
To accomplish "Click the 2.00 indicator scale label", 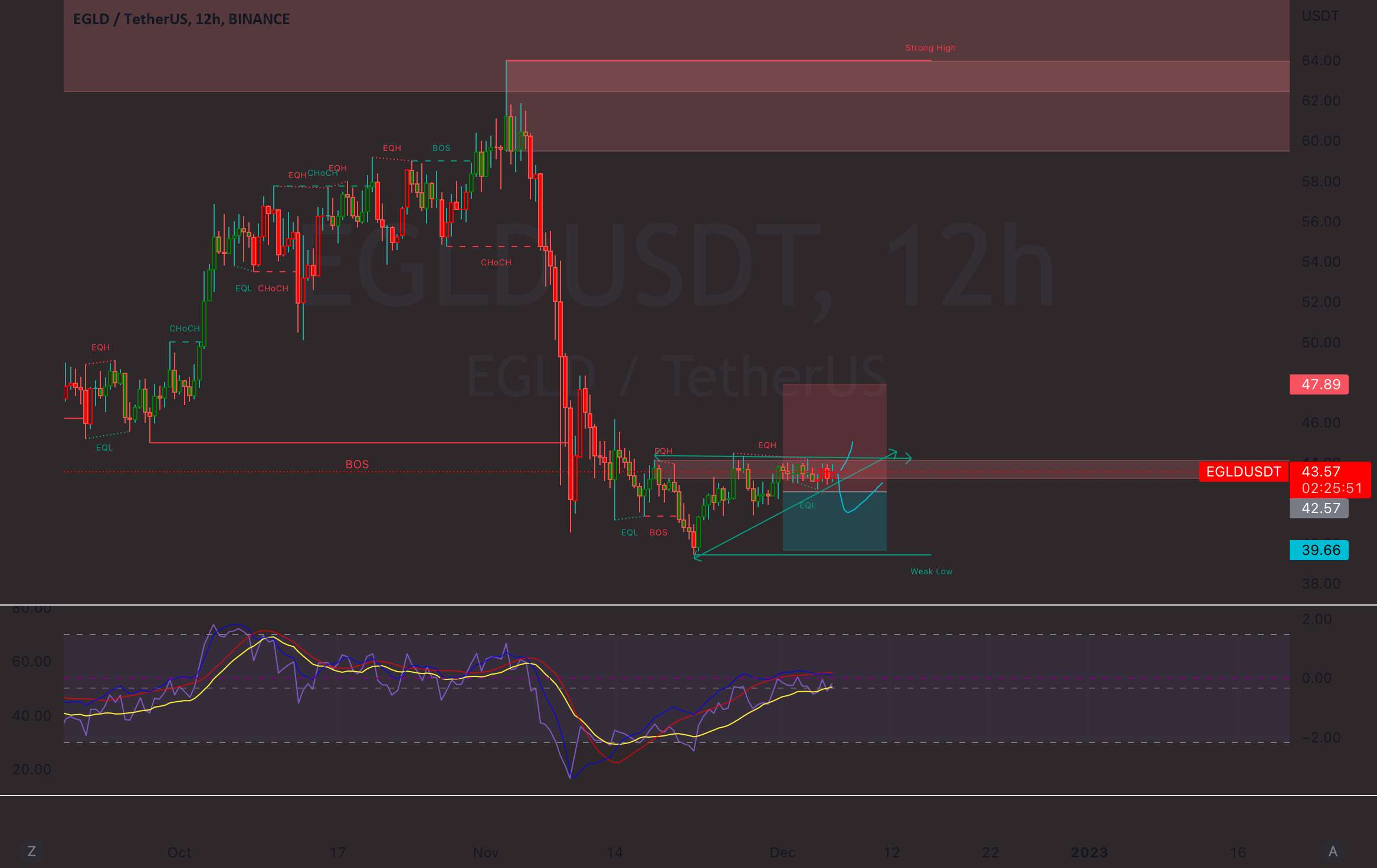I will [1317, 619].
